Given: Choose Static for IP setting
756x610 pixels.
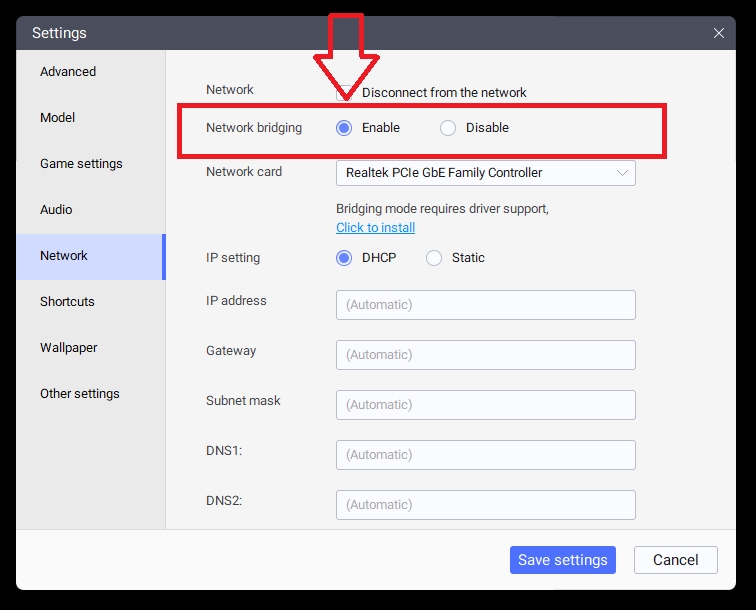Looking at the screenshot, I should click(x=434, y=258).
